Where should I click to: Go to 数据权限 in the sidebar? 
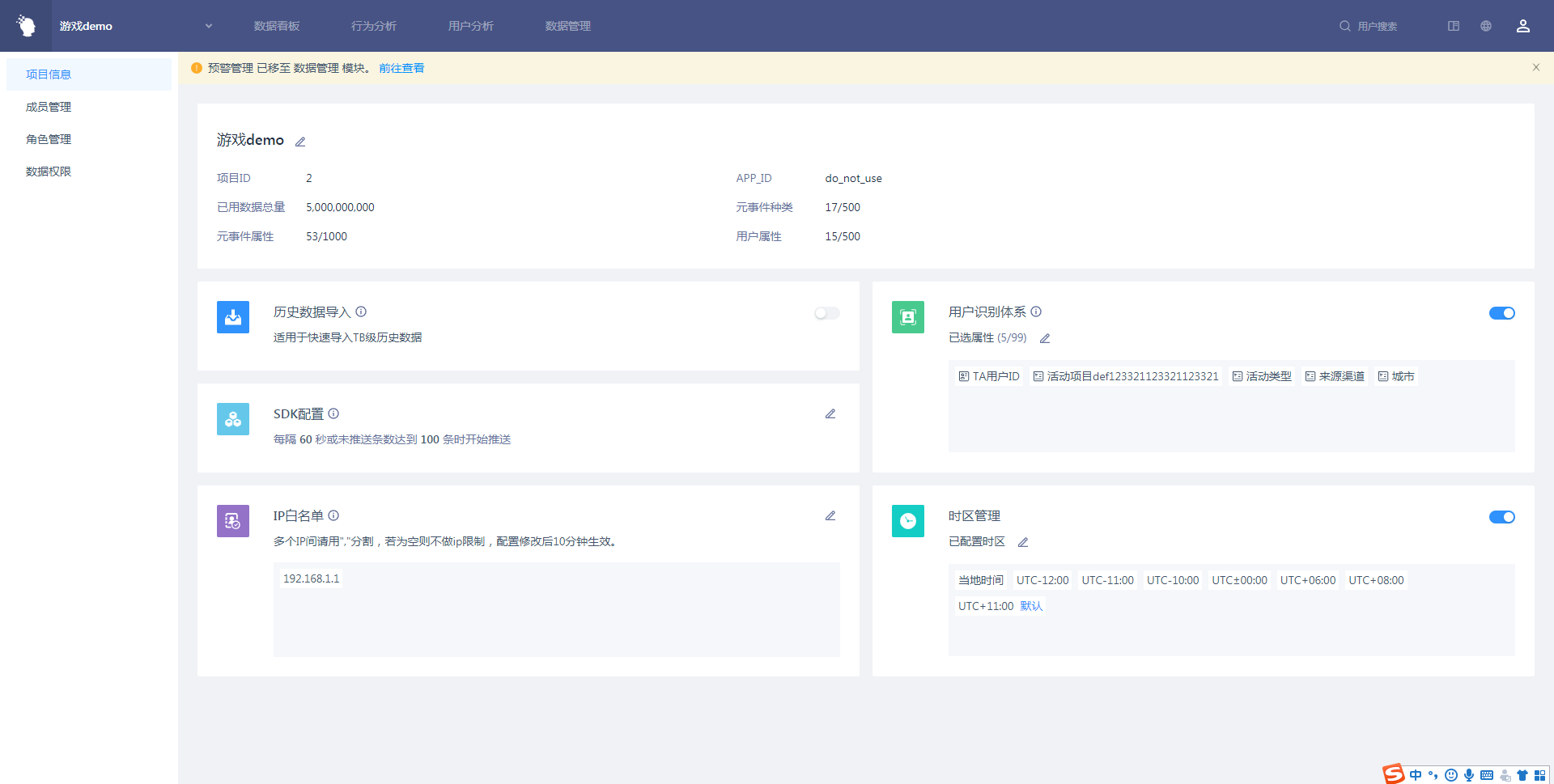[49, 172]
